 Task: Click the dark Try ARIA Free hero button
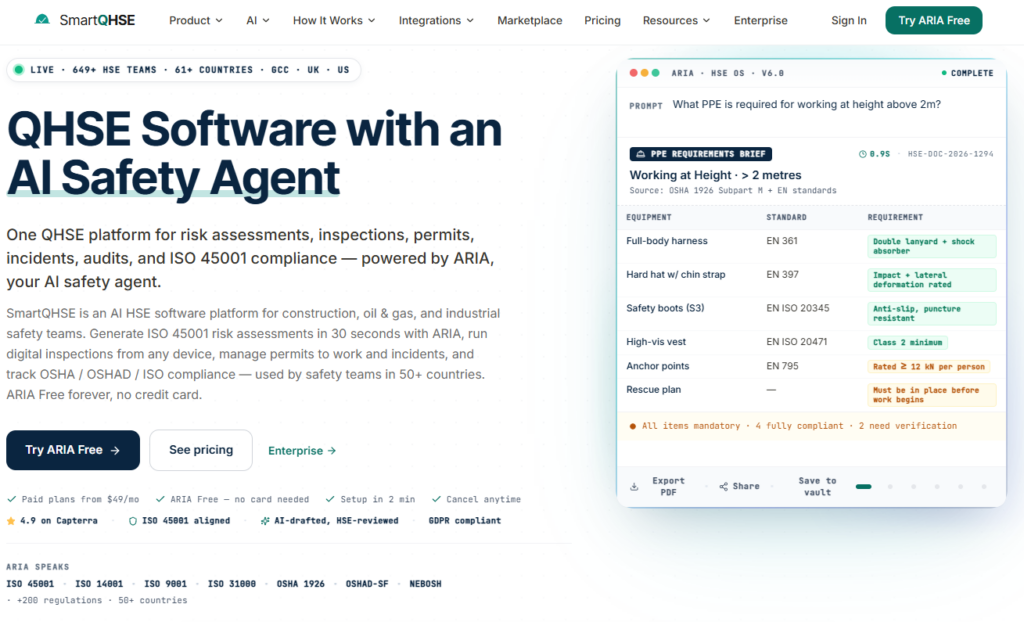click(x=73, y=450)
